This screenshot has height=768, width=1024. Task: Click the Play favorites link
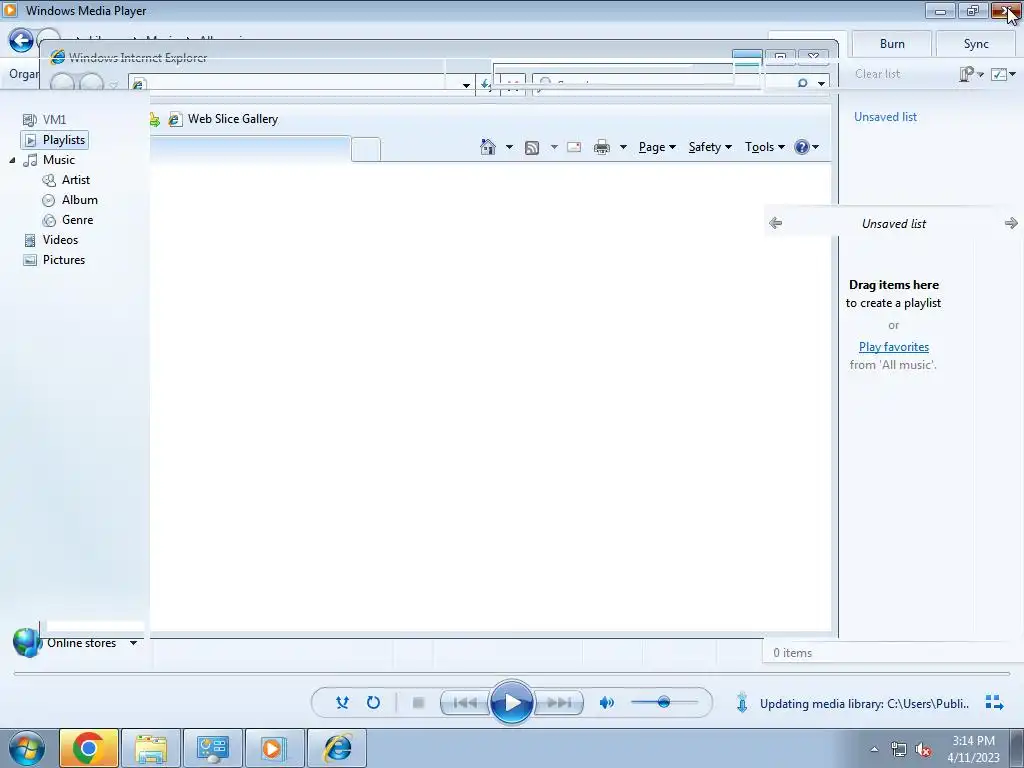click(894, 347)
